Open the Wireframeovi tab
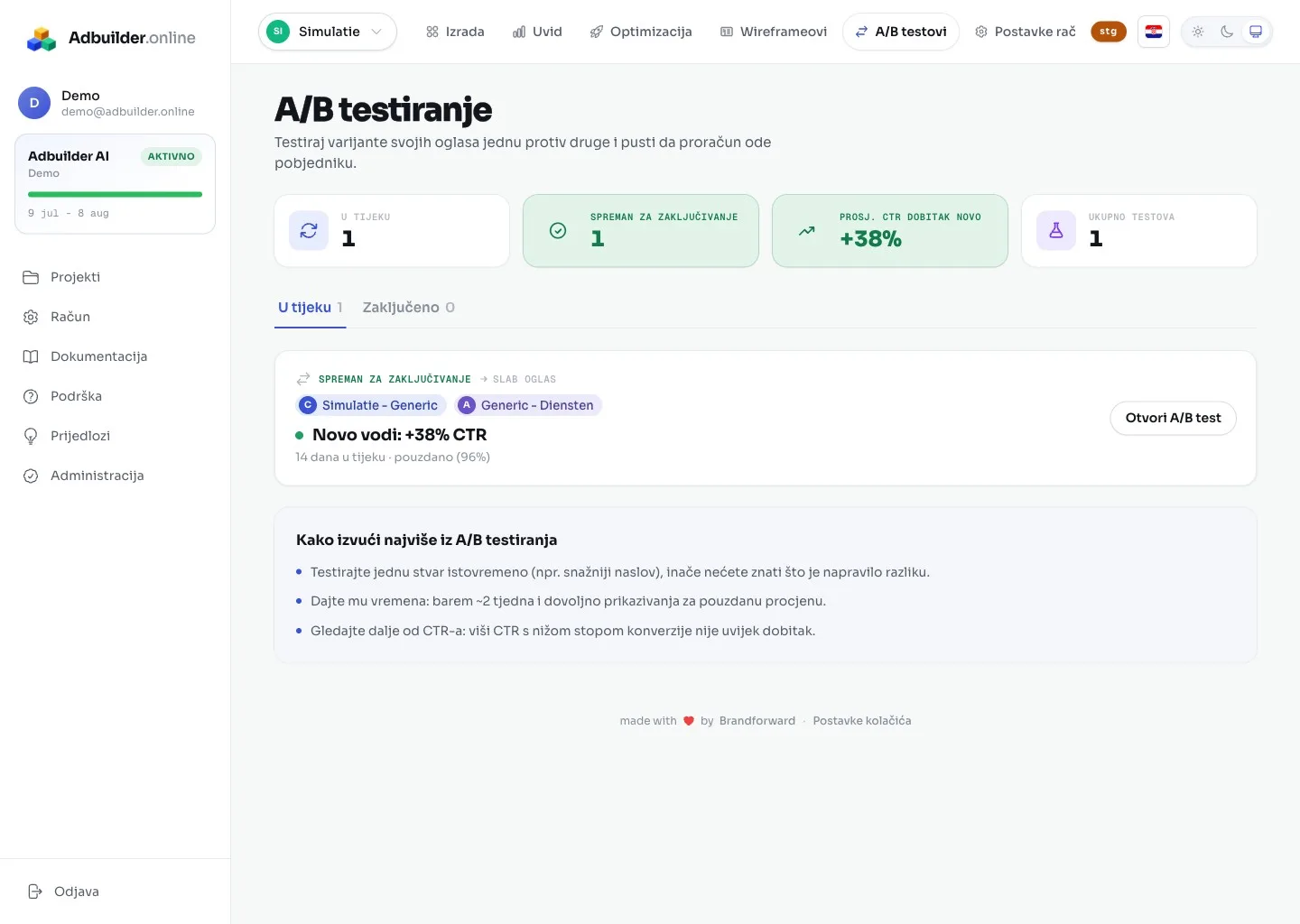Screen dimensions: 1300x924 [774, 32]
